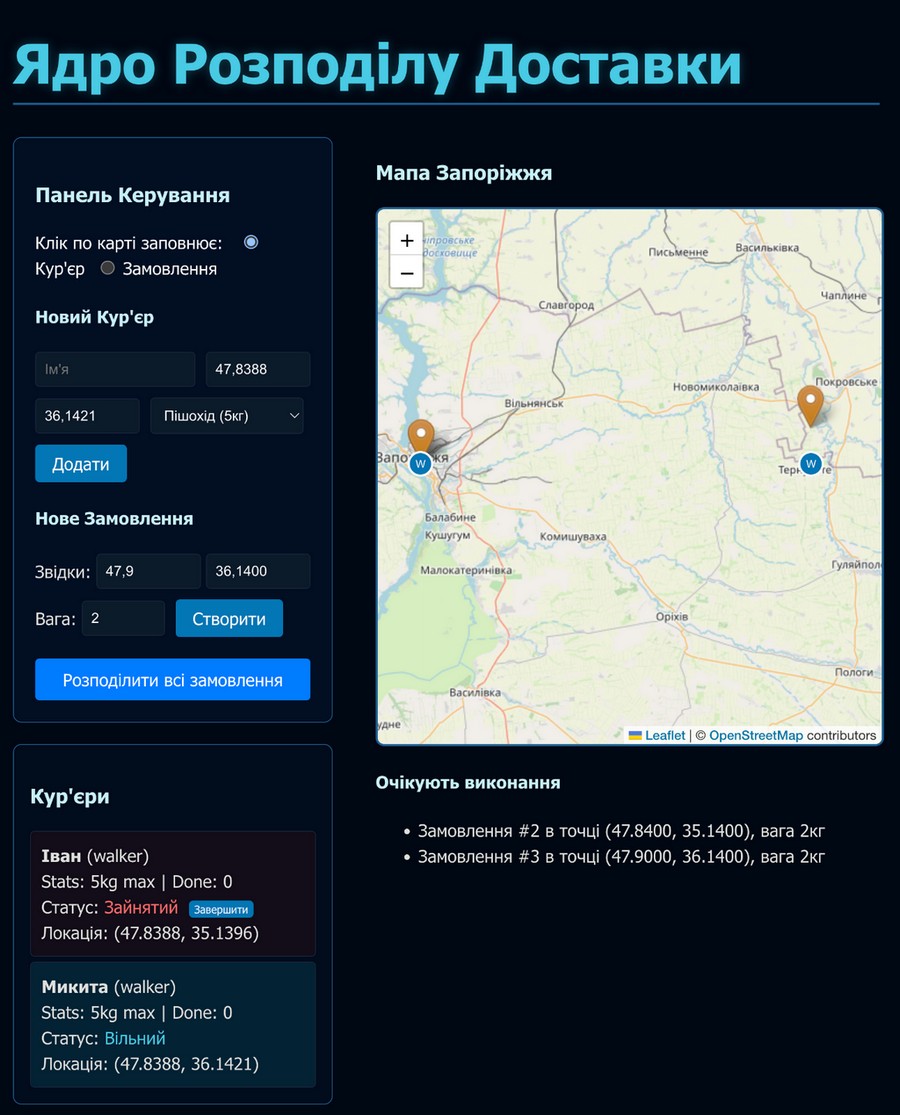900x1115 pixels.
Task: Click the courier latitude field 47,8388
Action: pos(257,369)
